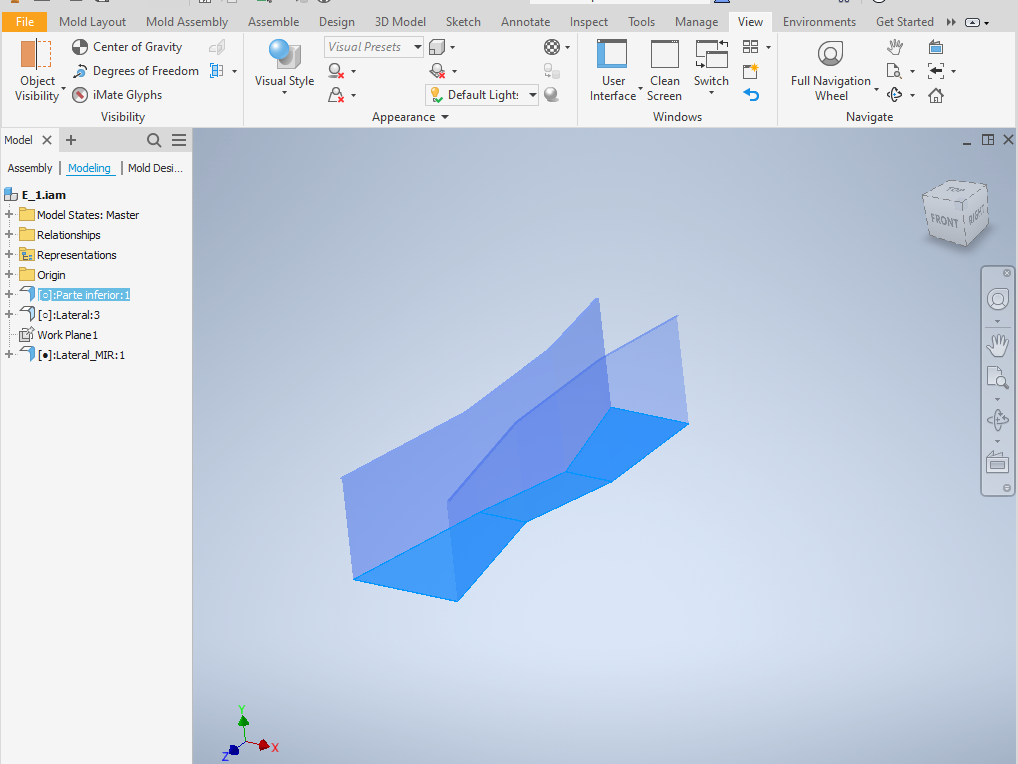Click the Home View house icon

pyautogui.click(x=936, y=96)
